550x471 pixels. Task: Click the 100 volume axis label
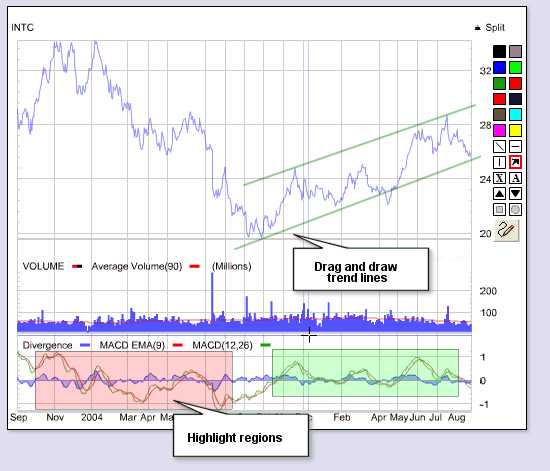tap(488, 313)
